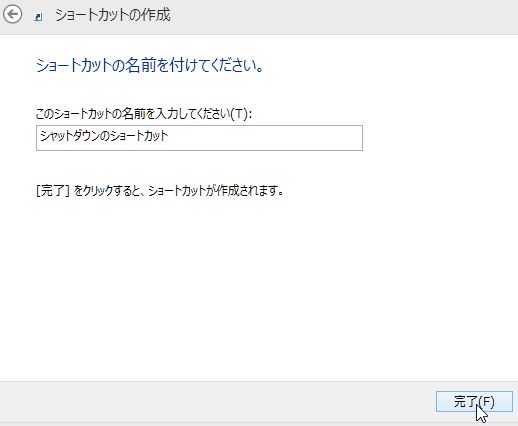The image size is (518, 426).
Task: Click the word シャットダウン inside the name field
Action: coord(72,136)
